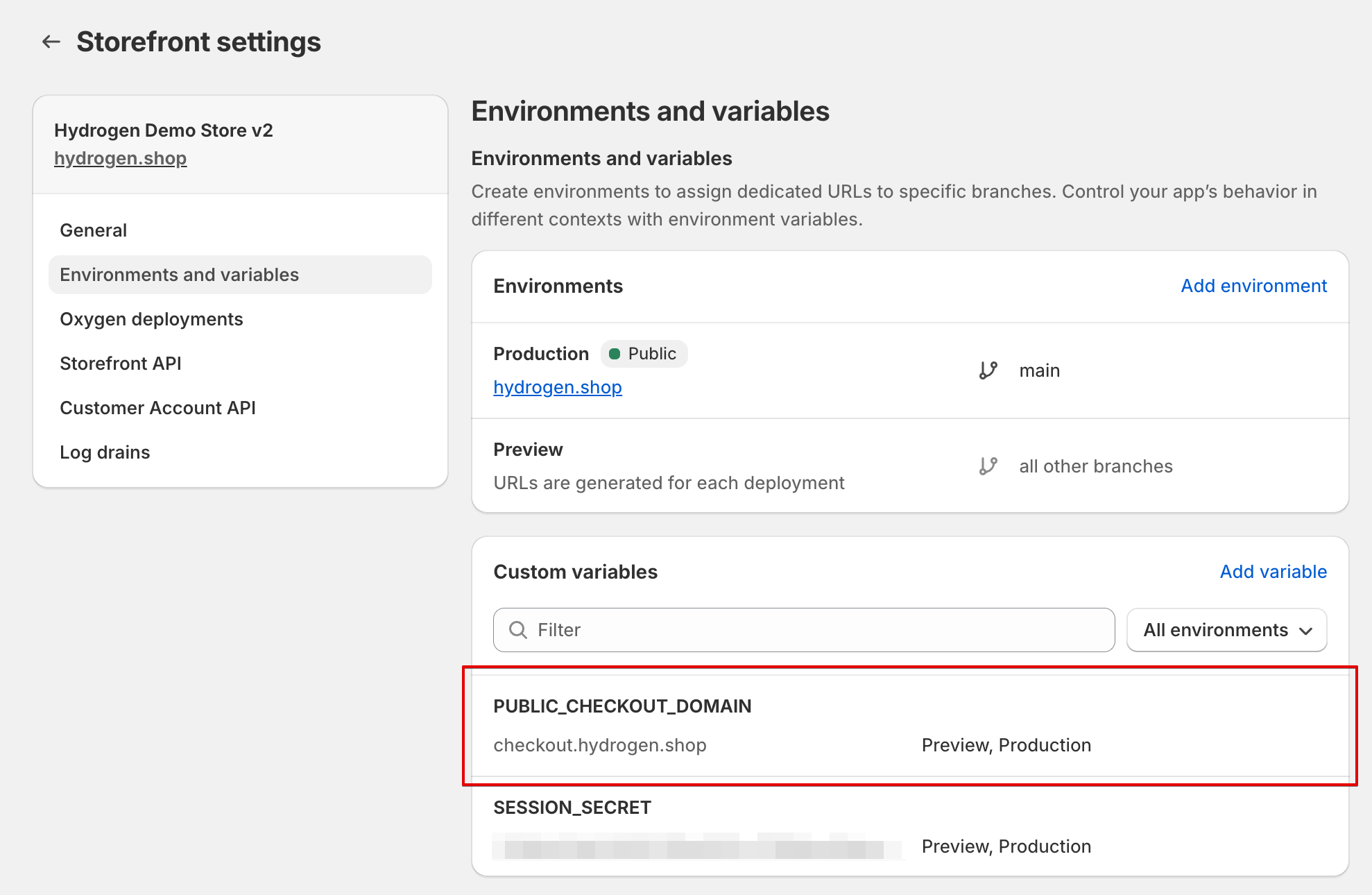
Task: Click the Add environment link
Action: (1253, 285)
